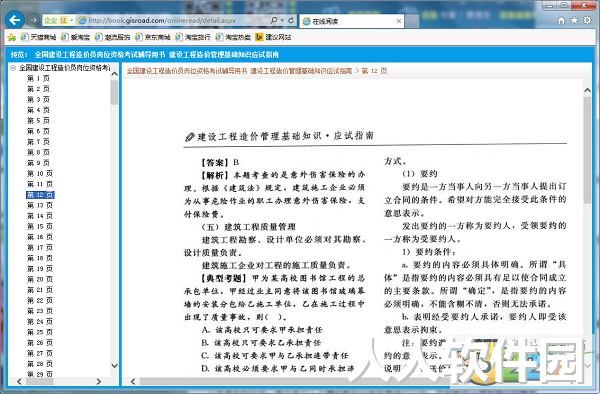Select 第 13 页 in tree
This screenshot has height=394, width=600.
(40, 205)
